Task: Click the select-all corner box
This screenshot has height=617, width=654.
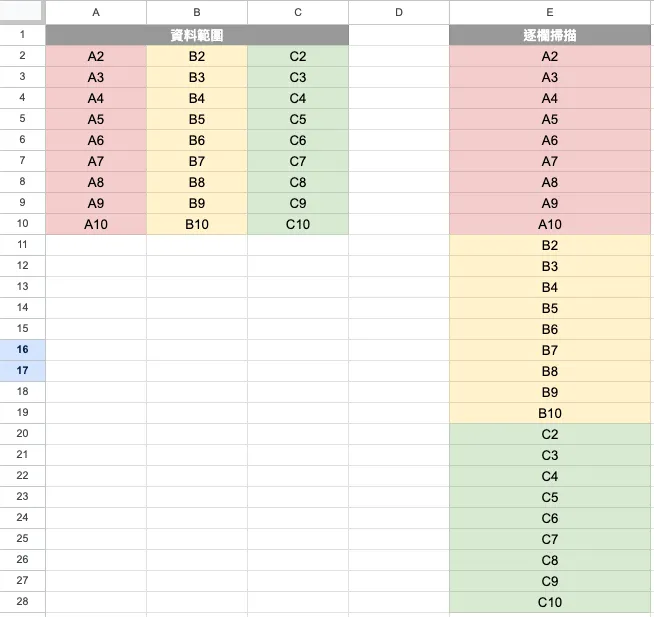Action: (x=22, y=13)
